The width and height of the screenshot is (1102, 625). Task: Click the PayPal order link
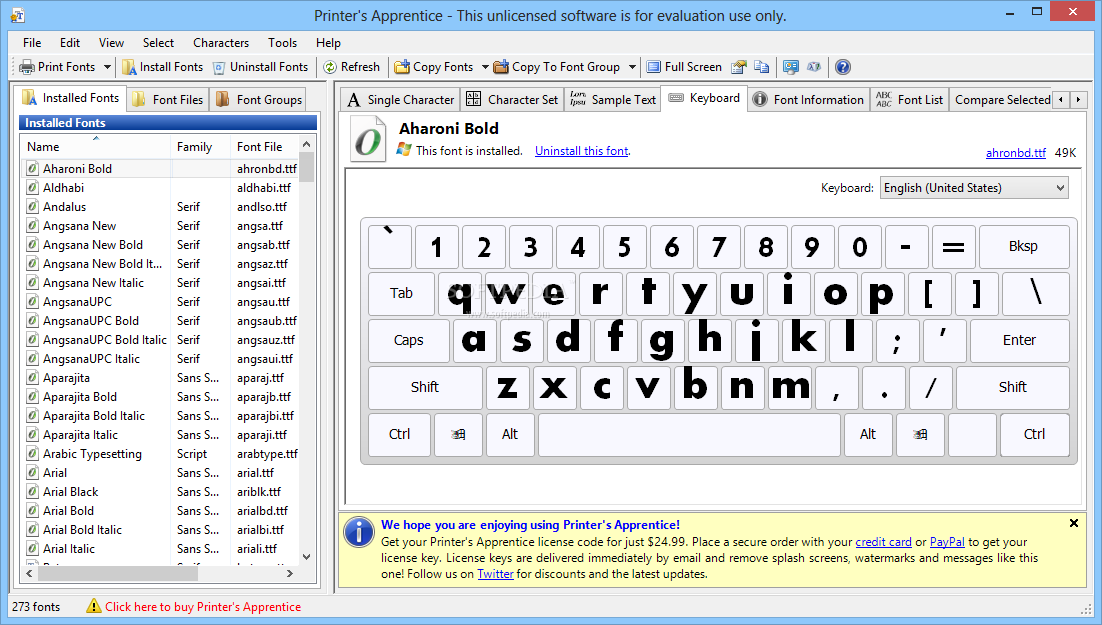click(x=947, y=542)
